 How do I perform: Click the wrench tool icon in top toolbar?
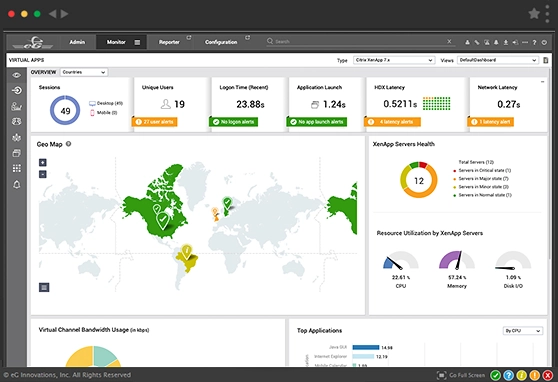(x=477, y=42)
